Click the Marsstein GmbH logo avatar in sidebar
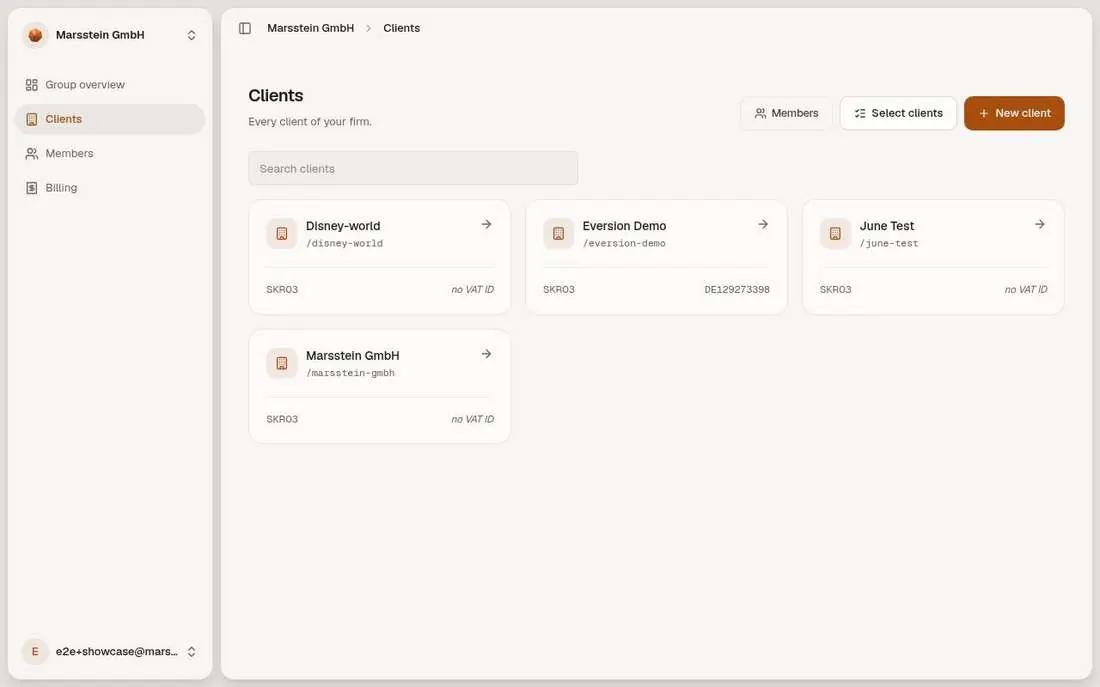The height and width of the screenshot is (687, 1100). 35,35
